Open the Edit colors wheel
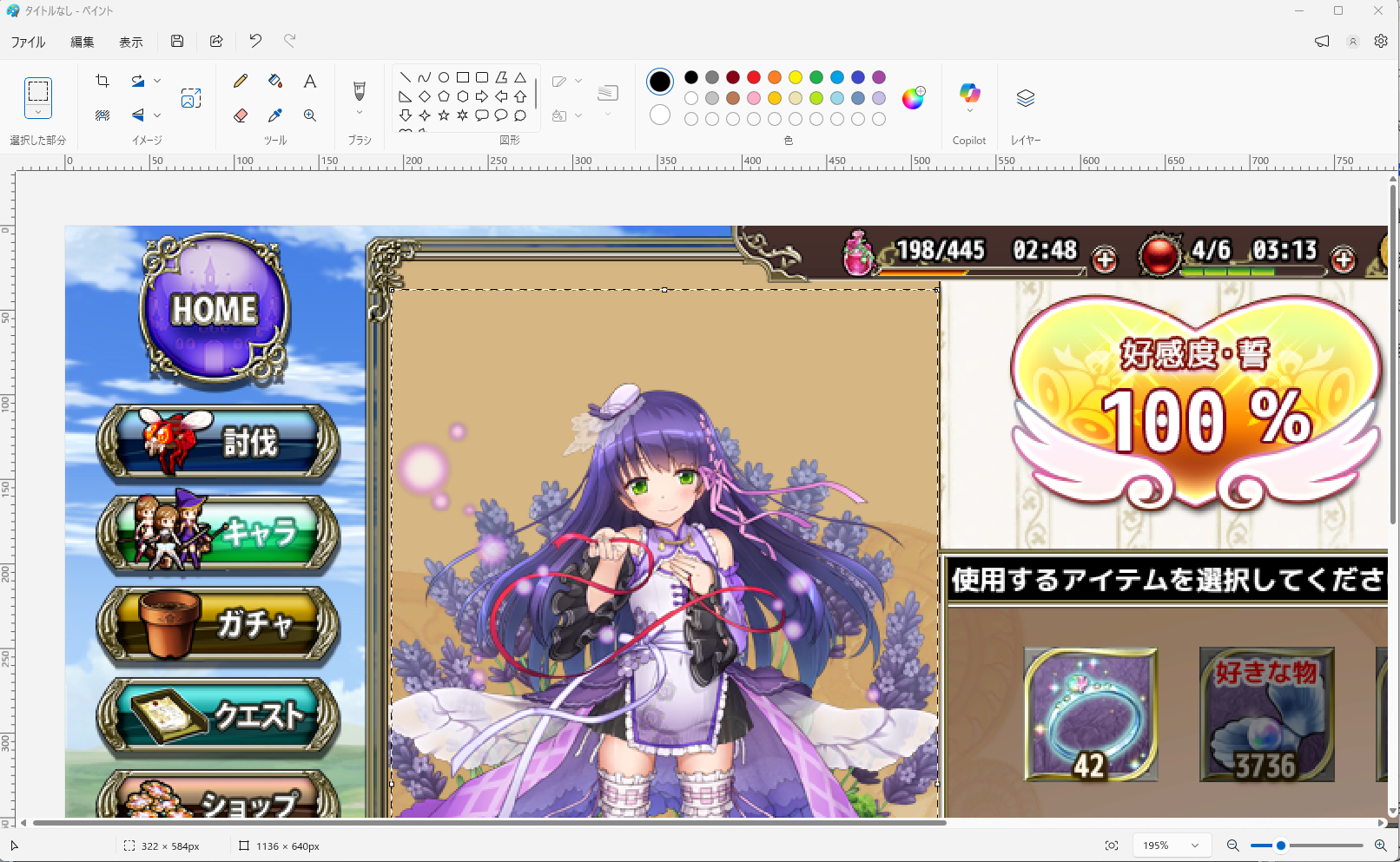Image resolution: width=1400 pixels, height=862 pixels. 913,98
